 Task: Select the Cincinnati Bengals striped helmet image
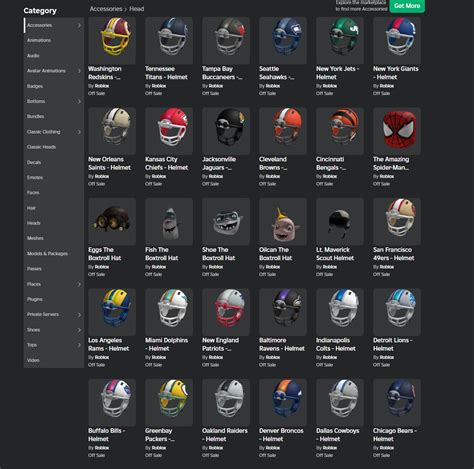[x=340, y=131]
